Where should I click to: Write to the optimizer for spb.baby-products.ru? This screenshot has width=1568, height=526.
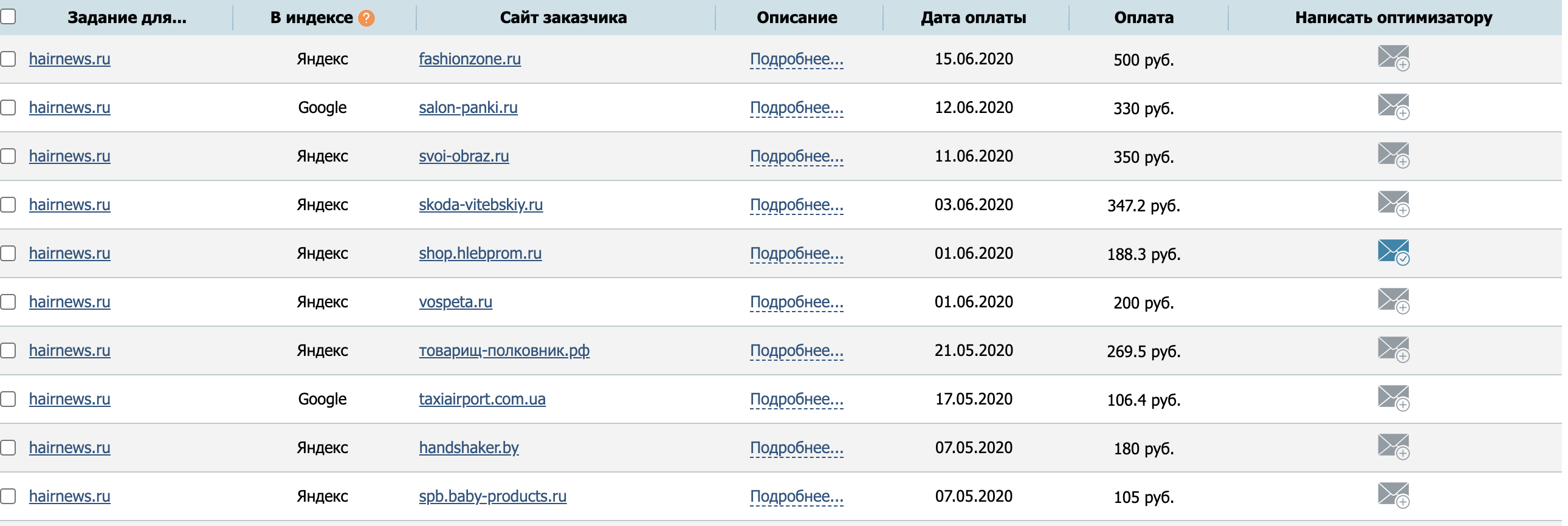coord(1393,495)
